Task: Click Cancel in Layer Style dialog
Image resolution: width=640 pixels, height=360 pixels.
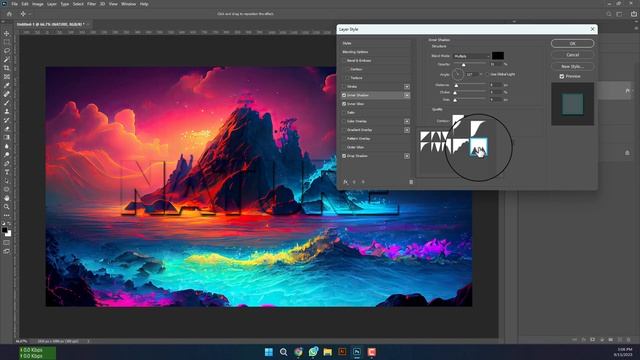Action: (x=572, y=55)
